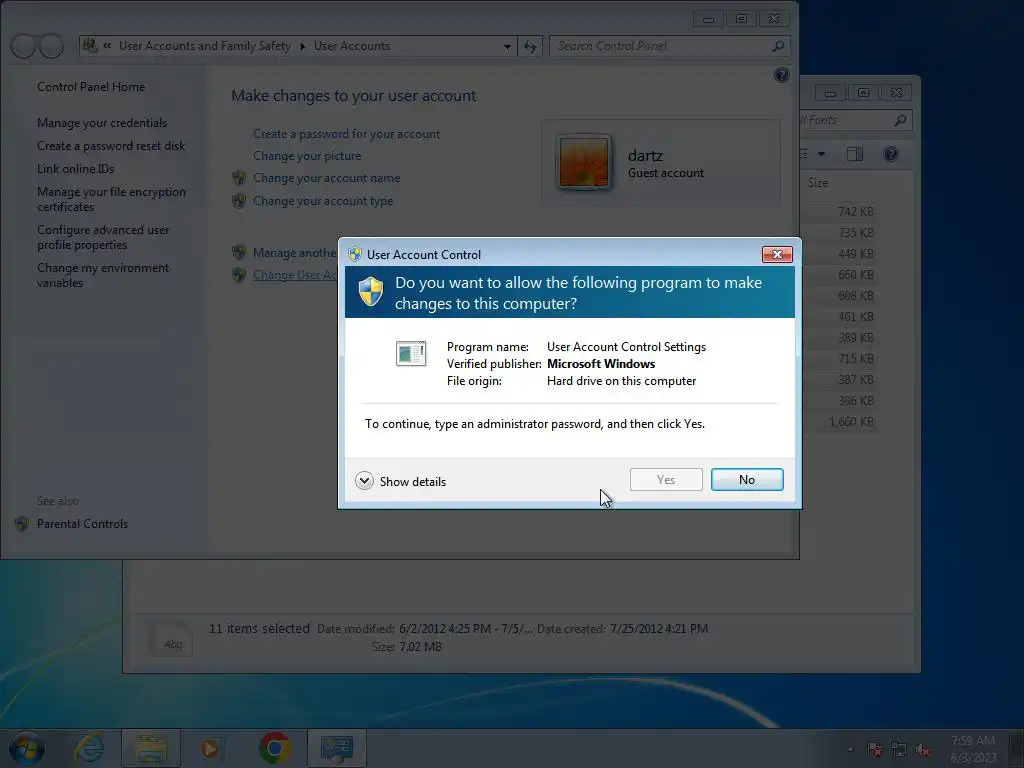
Task: Open the view options dropdown in Fonts window
Action: [x=822, y=154]
